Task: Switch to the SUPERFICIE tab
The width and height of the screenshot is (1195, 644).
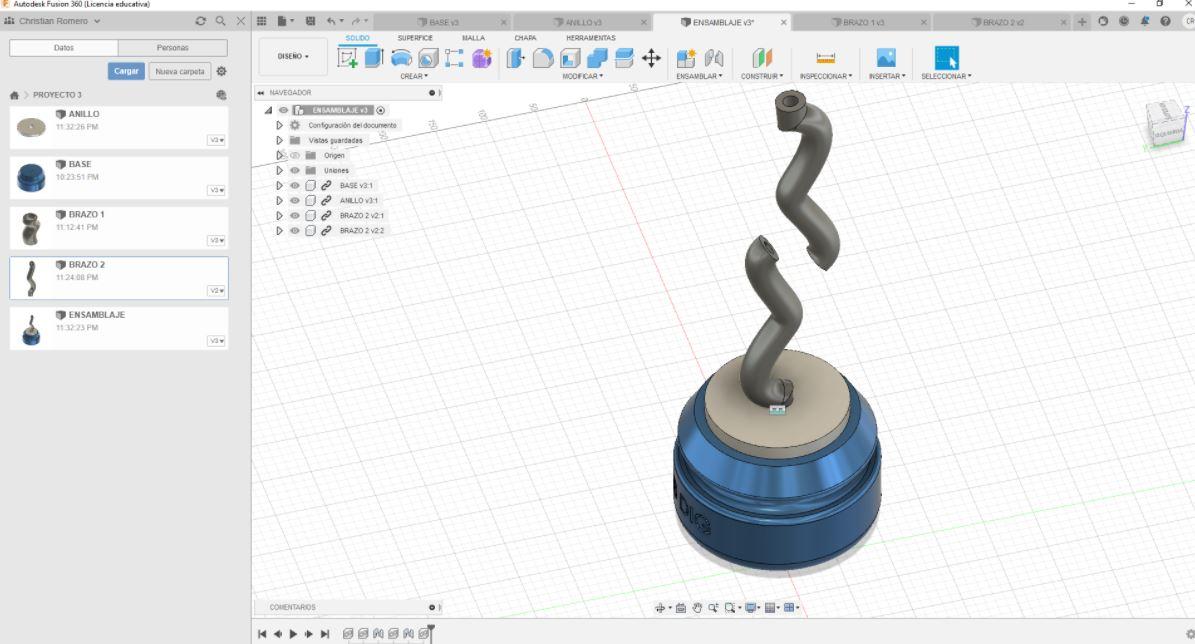Action: tap(415, 38)
